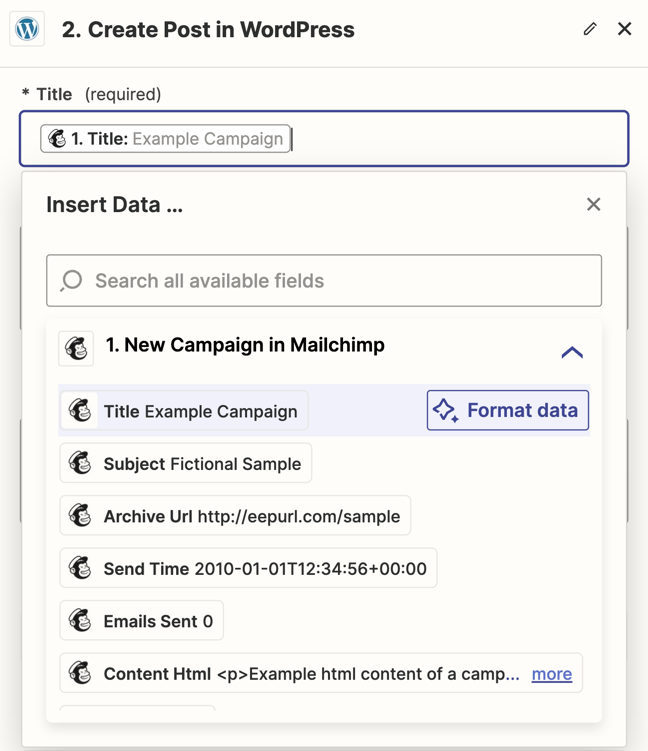Click Mailchimp icon on Emails Sent row
Viewport: 648px width, 751px height.
tap(80, 621)
